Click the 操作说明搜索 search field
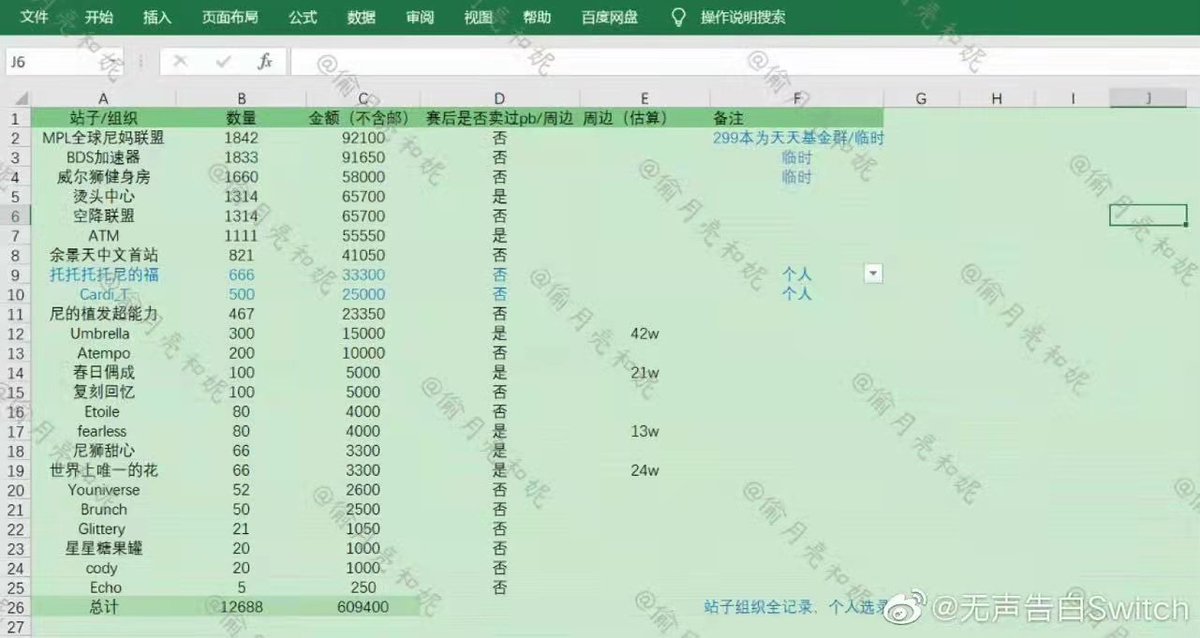The height and width of the screenshot is (638, 1200). (743, 17)
